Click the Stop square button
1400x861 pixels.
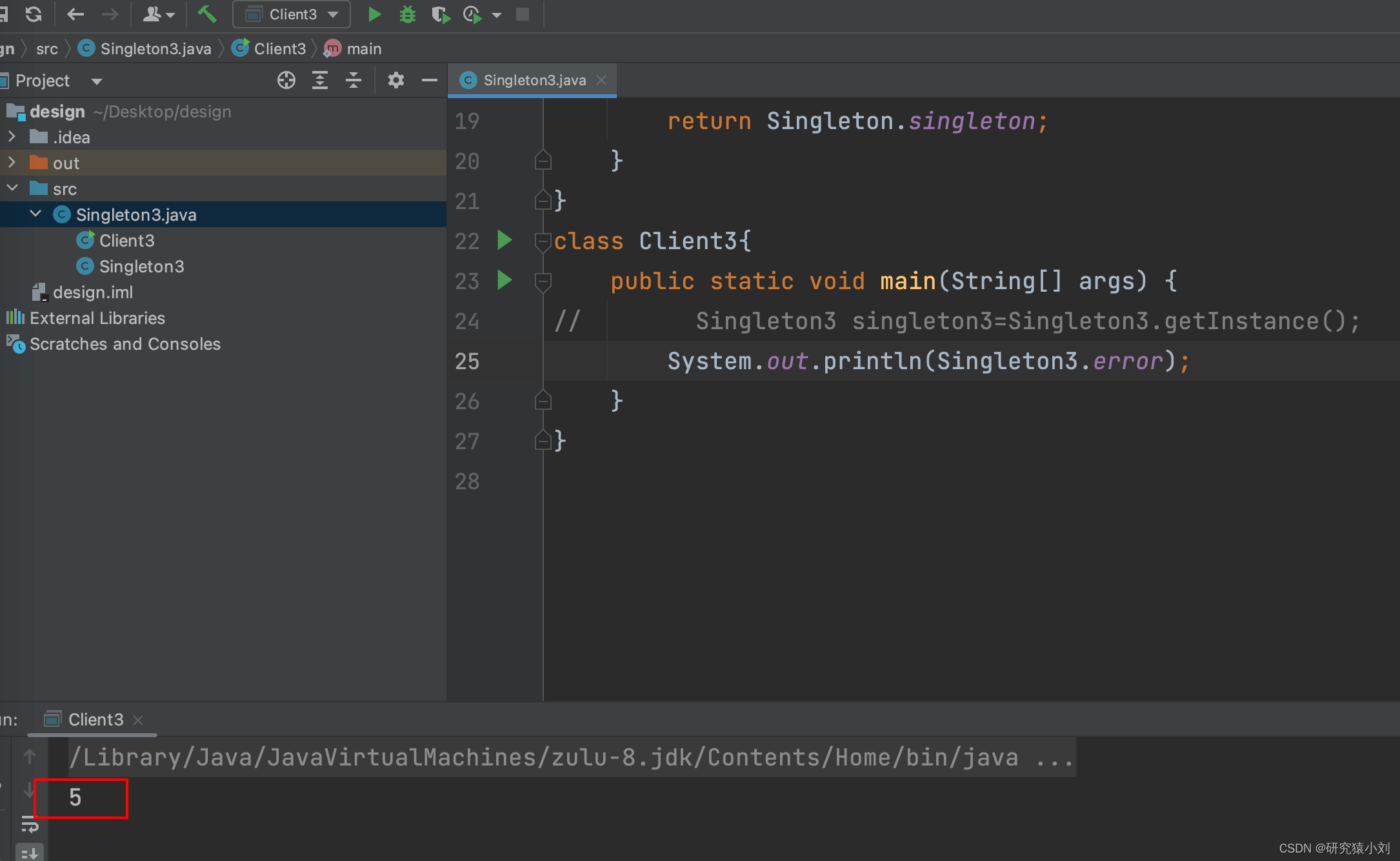(523, 14)
